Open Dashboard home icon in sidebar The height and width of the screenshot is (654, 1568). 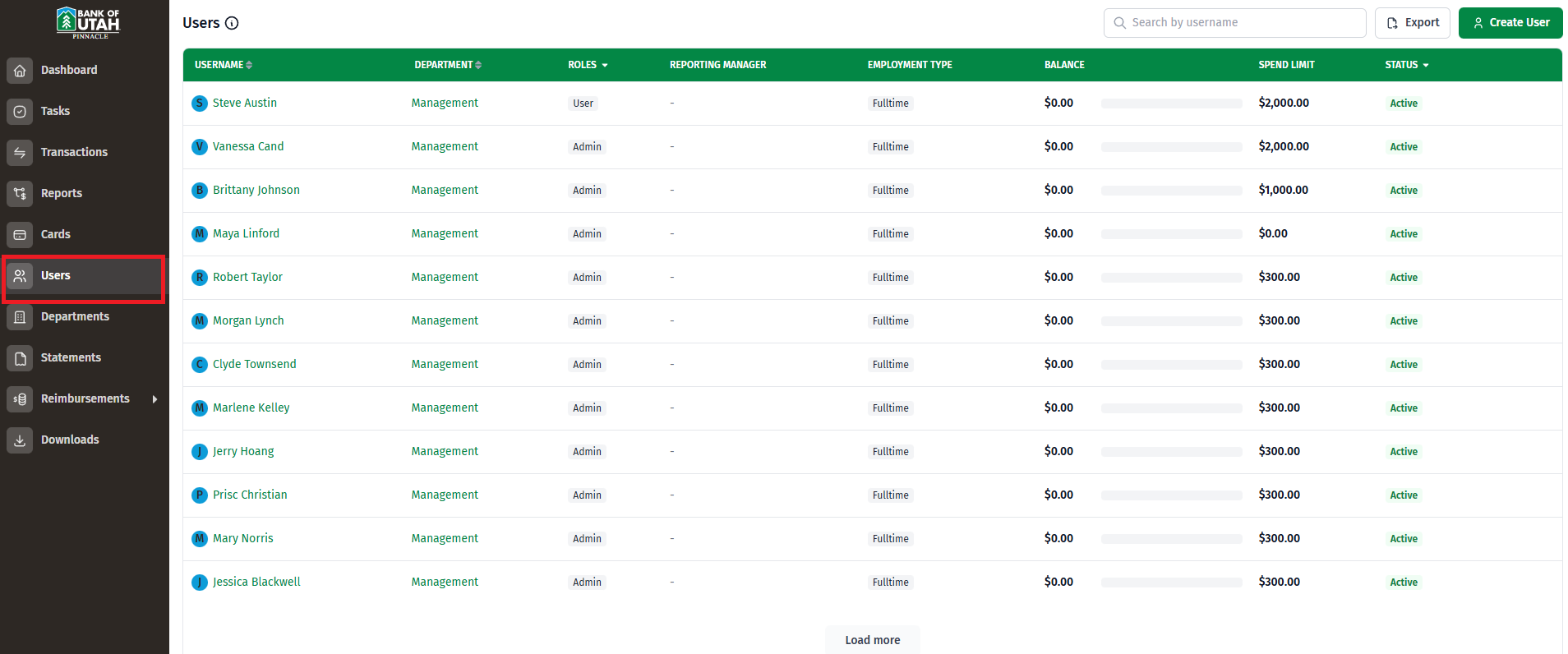click(20, 71)
